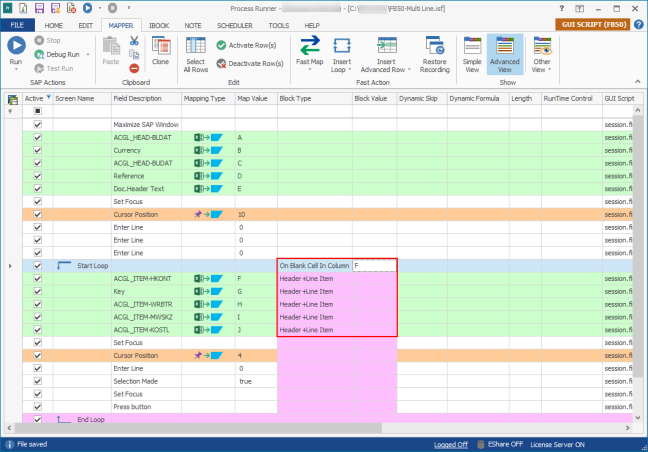Open the FILE menu
648x452 pixels.
click(17, 25)
